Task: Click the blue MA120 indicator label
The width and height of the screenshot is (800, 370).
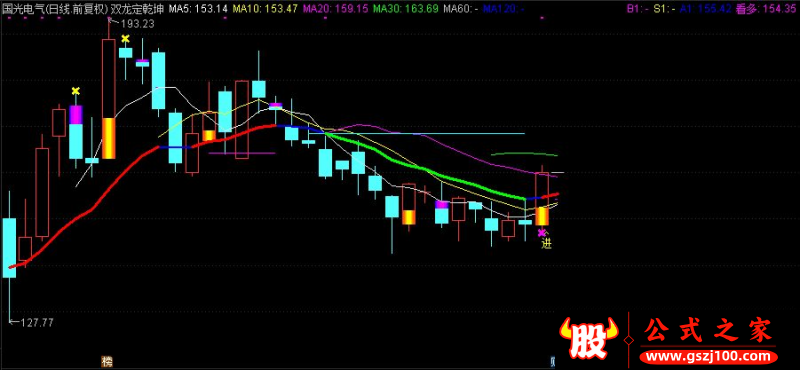Action: tap(504, 9)
